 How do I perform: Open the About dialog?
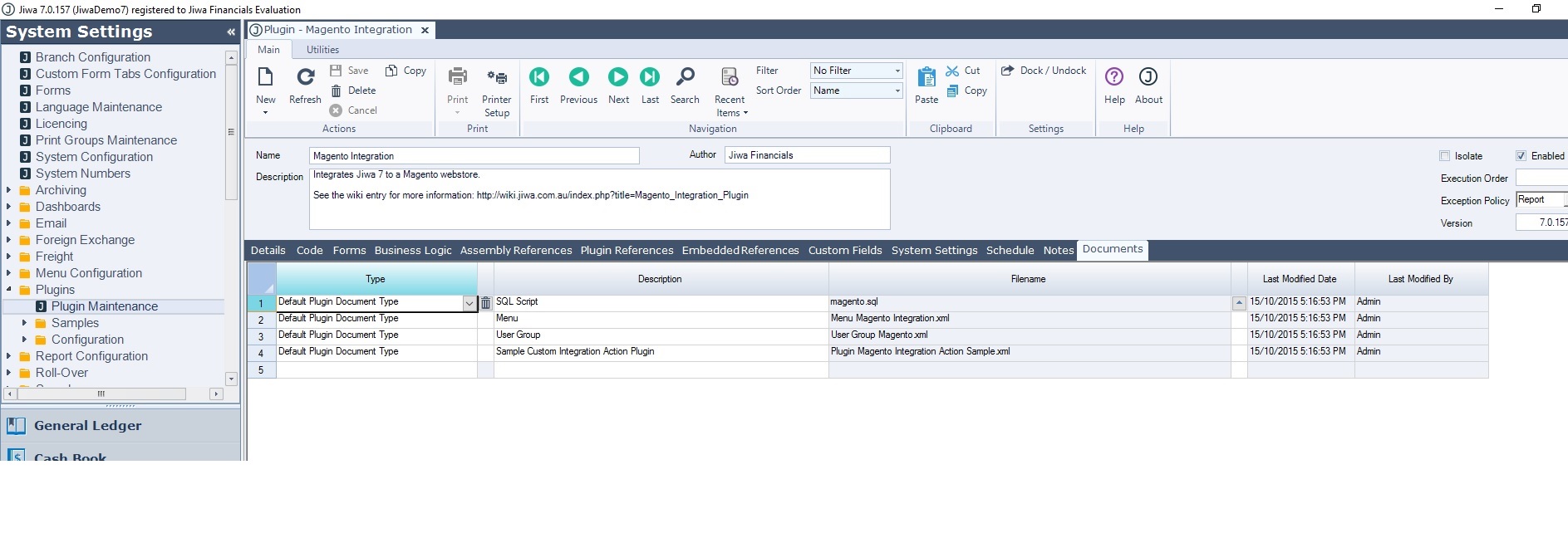point(1148,78)
